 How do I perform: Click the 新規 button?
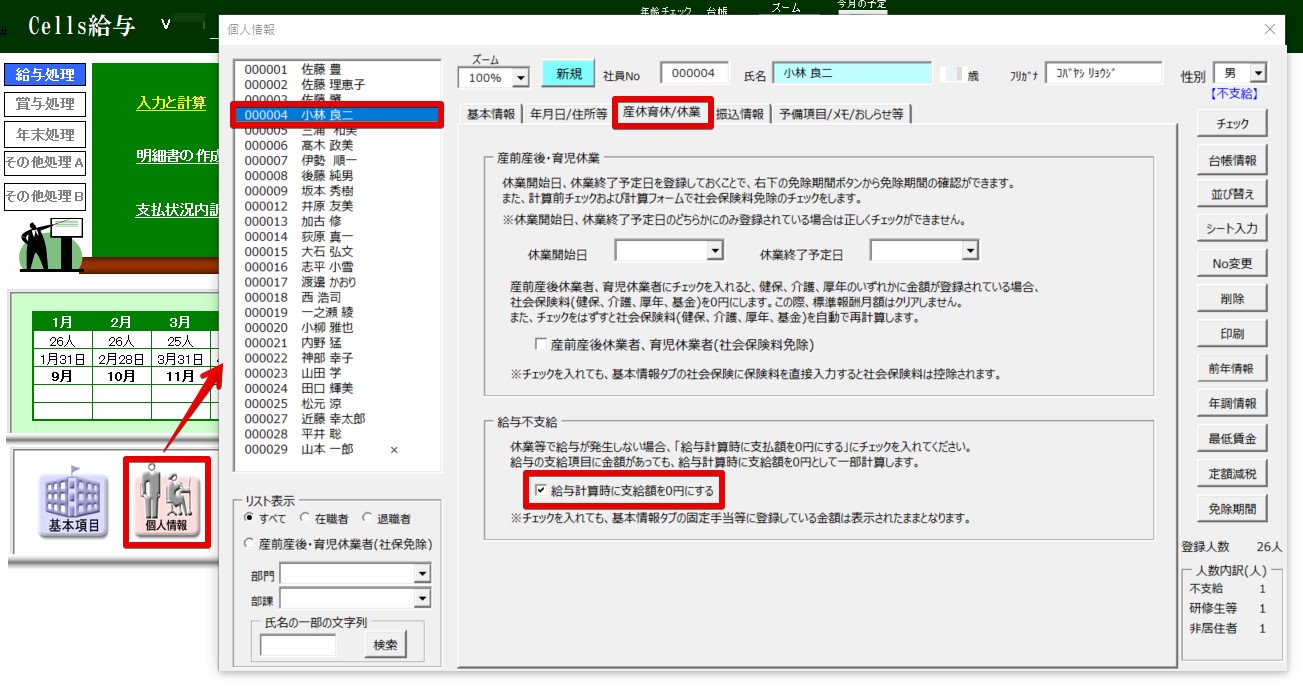(x=568, y=74)
